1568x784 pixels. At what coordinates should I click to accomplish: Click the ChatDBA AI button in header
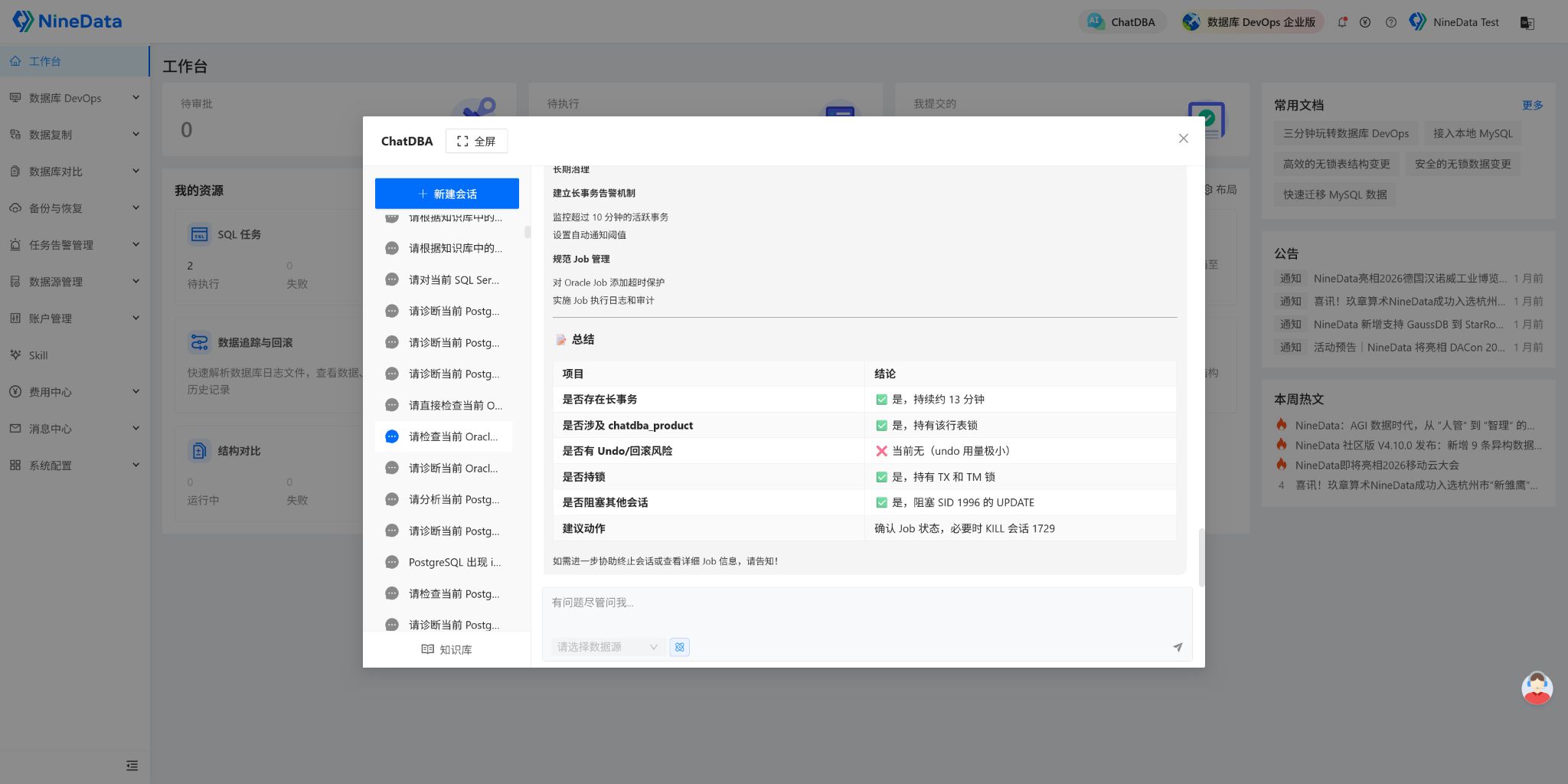(1122, 22)
